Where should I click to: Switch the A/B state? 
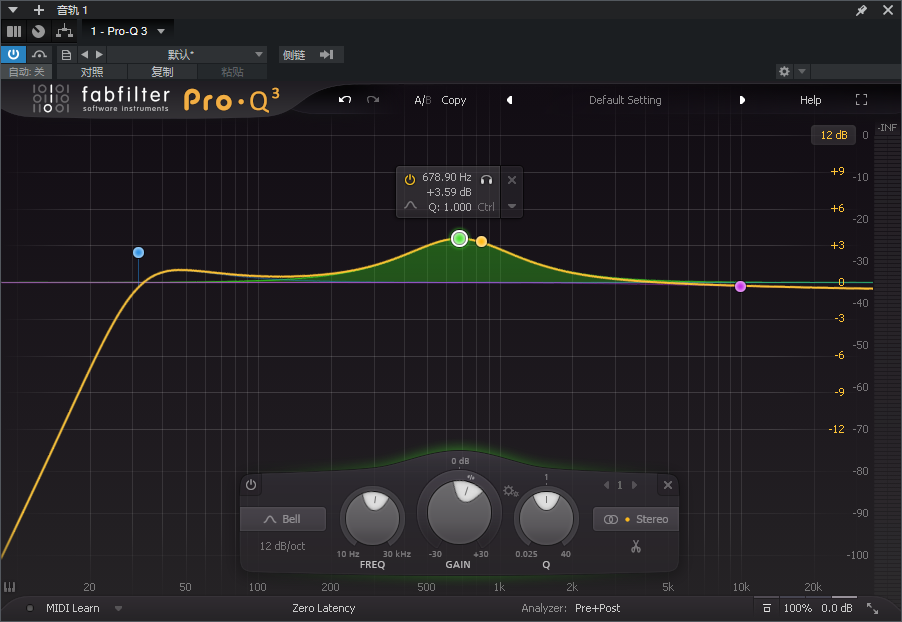pyautogui.click(x=422, y=100)
